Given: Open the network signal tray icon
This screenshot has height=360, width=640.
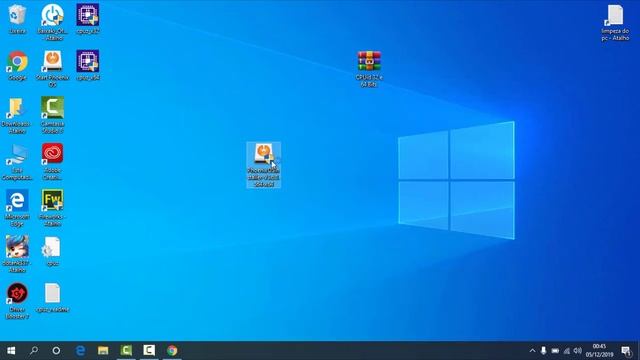Looking at the screenshot, I should point(567,351).
